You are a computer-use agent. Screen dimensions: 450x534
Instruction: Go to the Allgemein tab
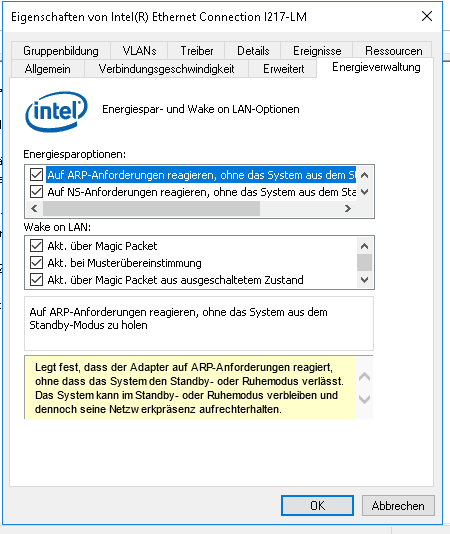pyautogui.click(x=48, y=69)
